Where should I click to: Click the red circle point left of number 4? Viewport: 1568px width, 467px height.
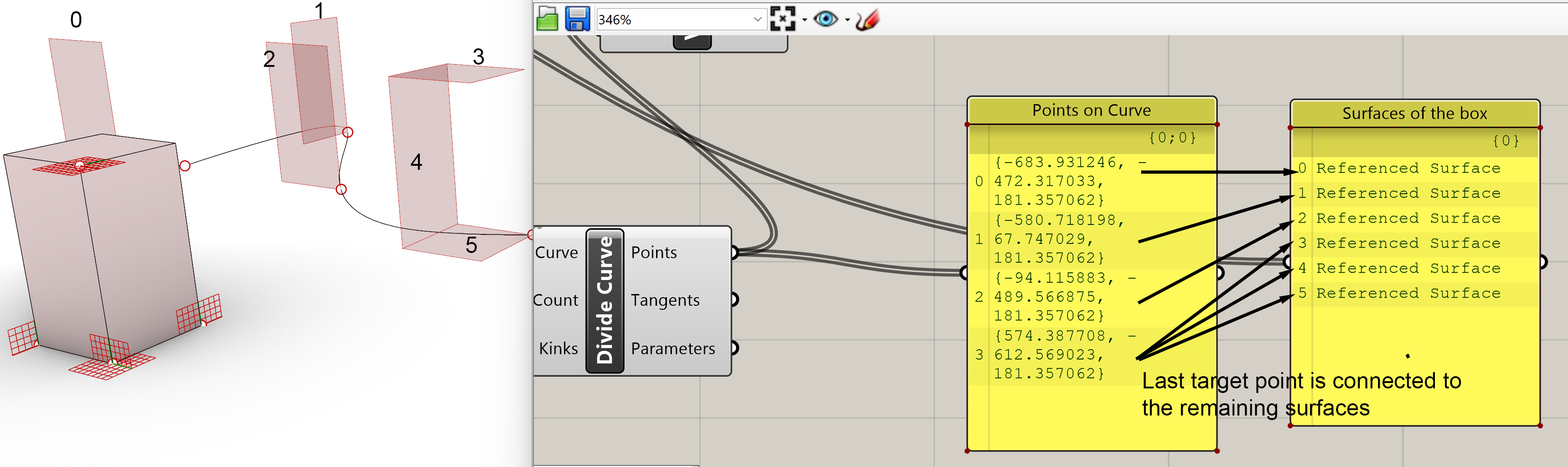(342, 190)
